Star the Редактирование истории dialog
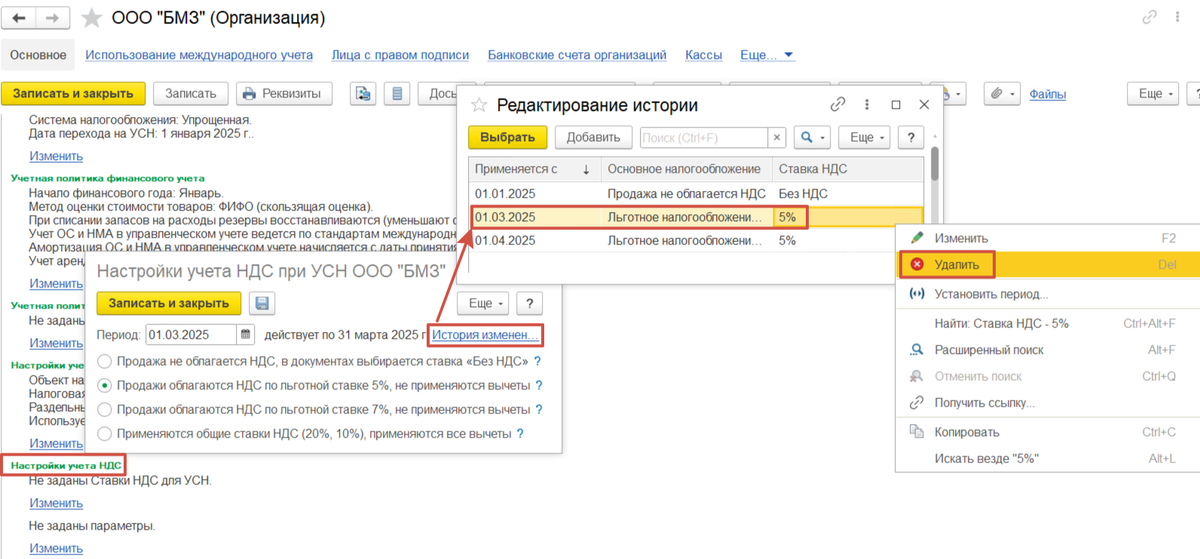Image resolution: width=1200 pixels, height=559 pixels. point(479,104)
